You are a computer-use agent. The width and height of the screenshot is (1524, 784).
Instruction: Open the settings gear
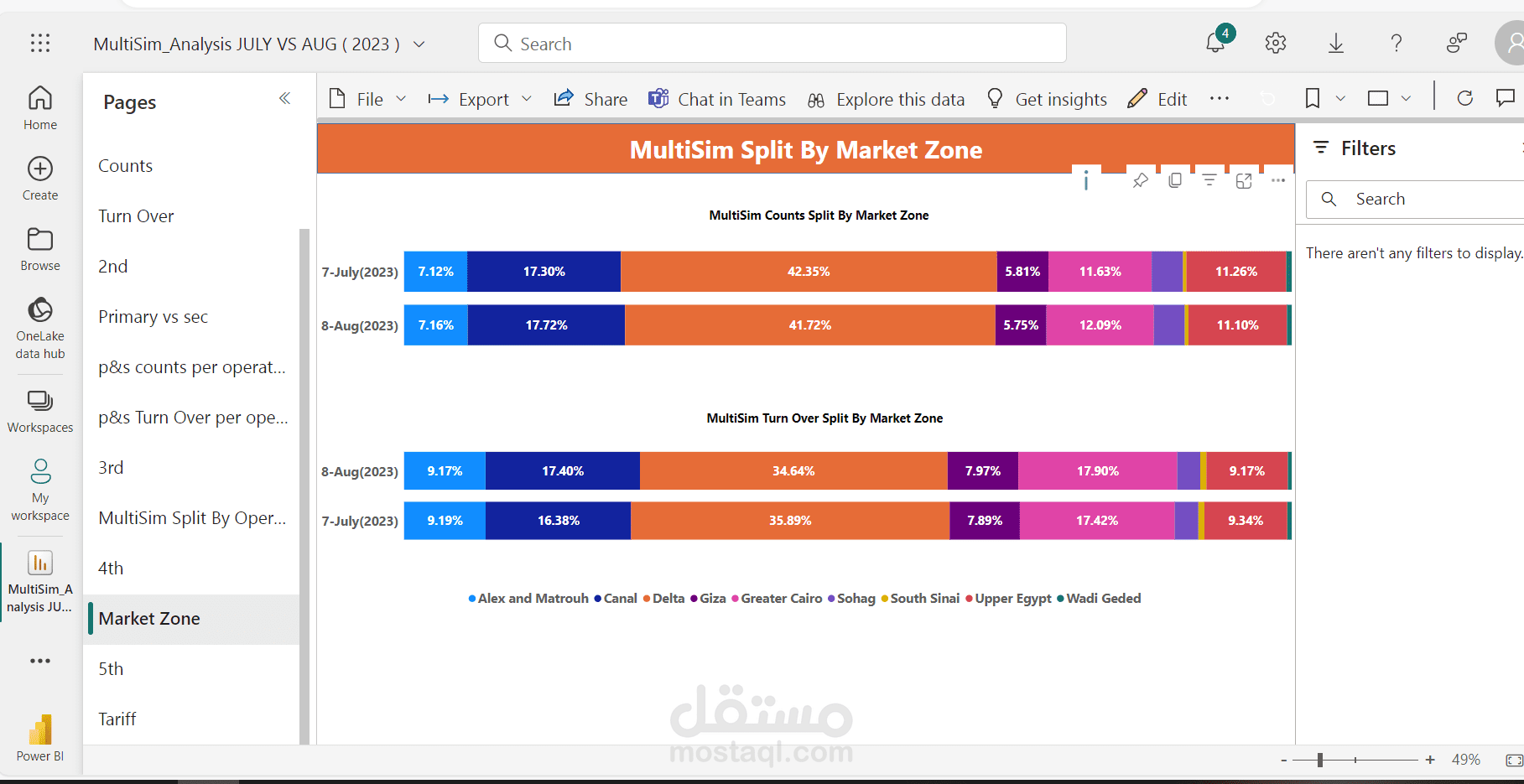[x=1276, y=43]
